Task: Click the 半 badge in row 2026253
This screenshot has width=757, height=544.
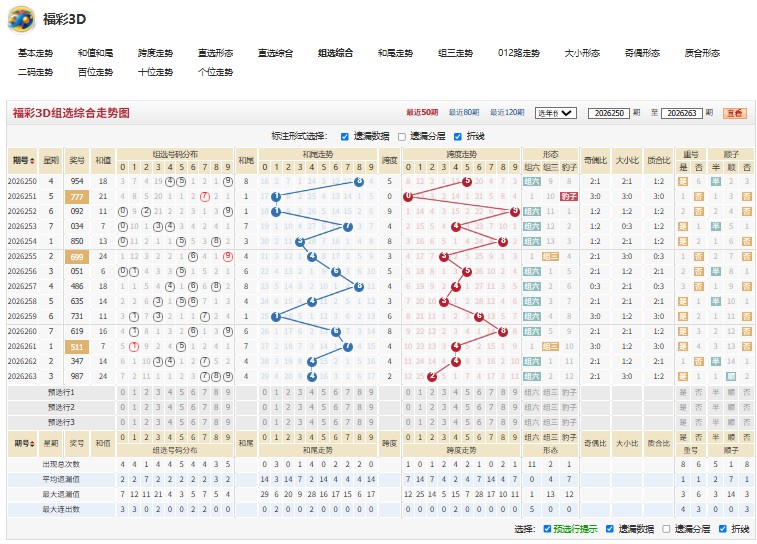Action: click(x=715, y=226)
